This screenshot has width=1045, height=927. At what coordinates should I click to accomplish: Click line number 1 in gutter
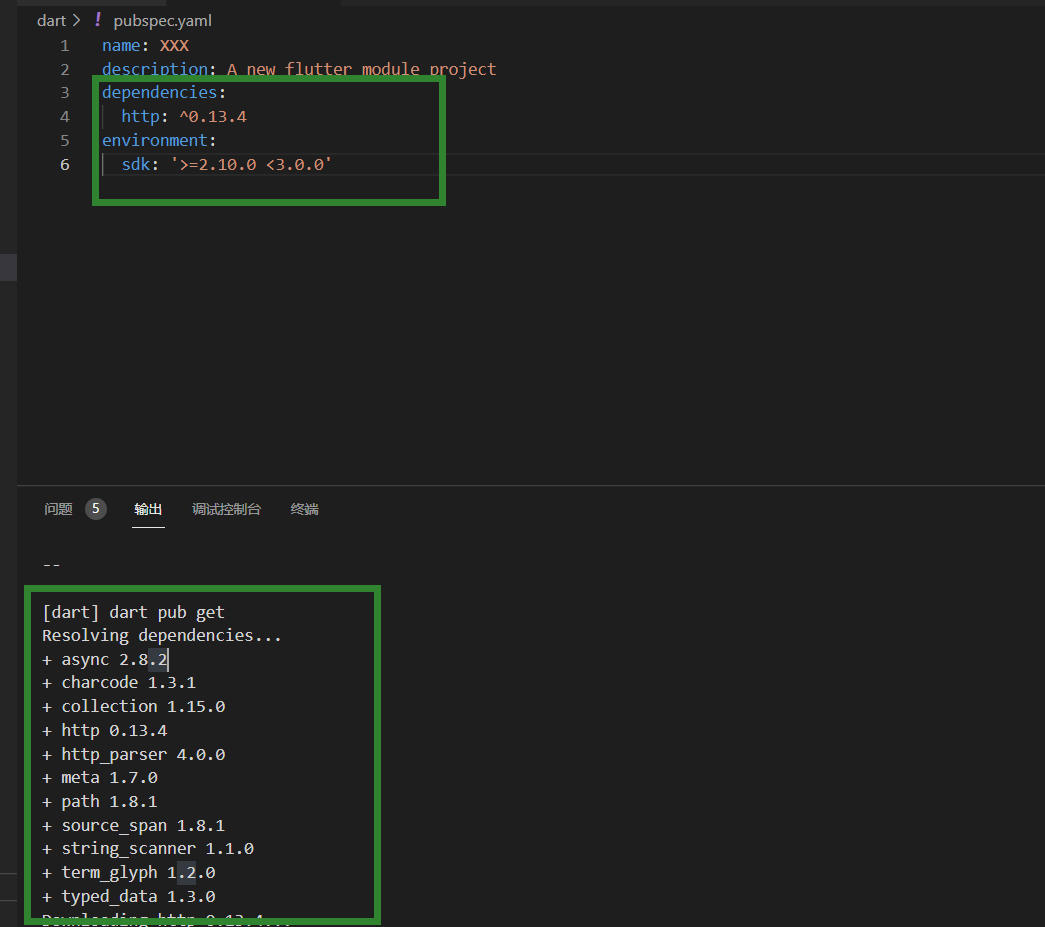pos(65,46)
